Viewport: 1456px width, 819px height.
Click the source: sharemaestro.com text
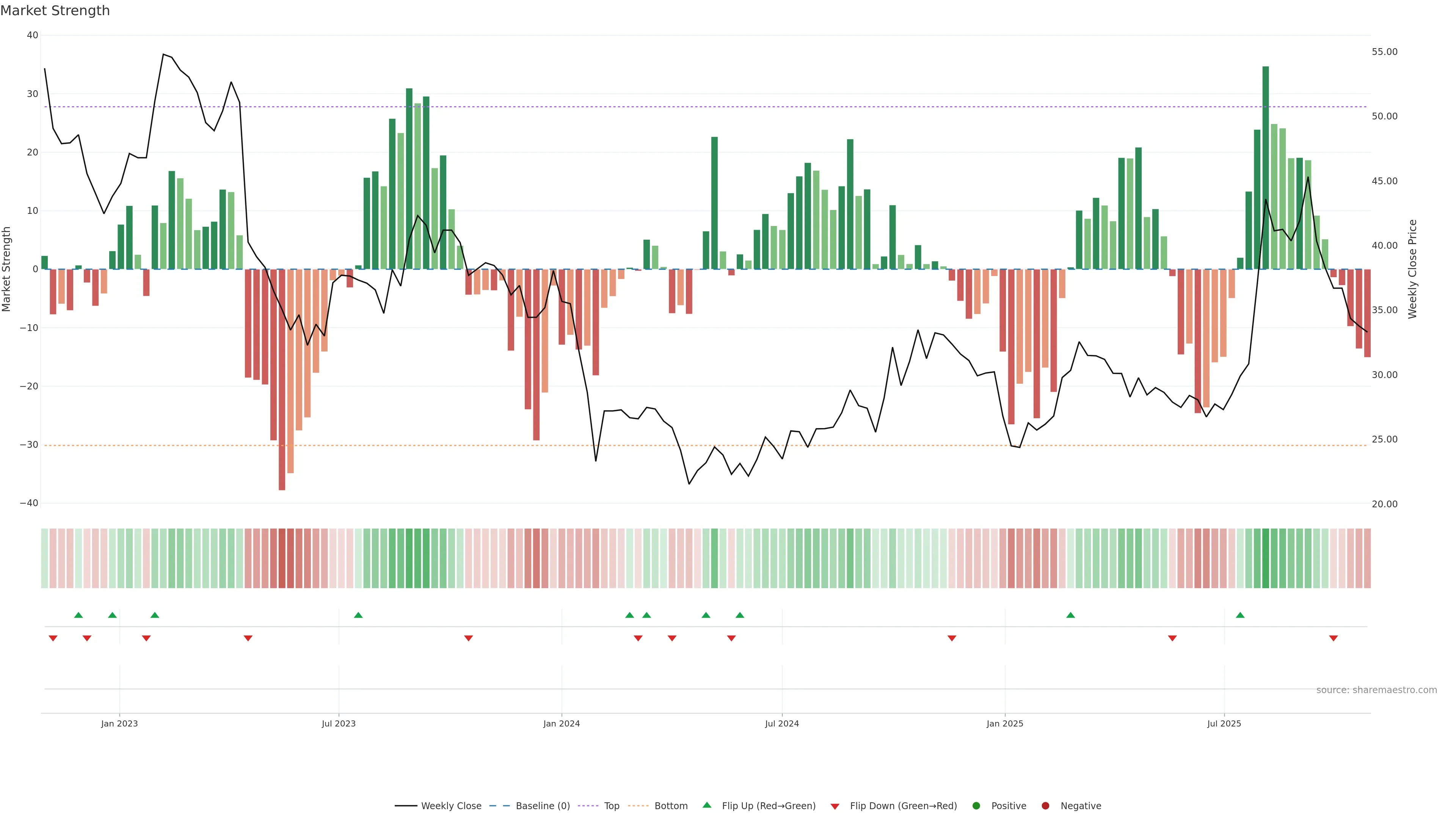tap(1376, 690)
